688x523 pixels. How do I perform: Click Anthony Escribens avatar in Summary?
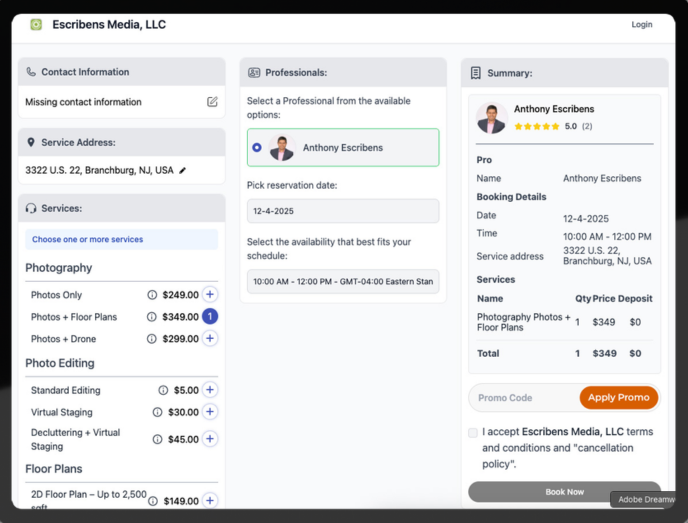tap(491, 118)
